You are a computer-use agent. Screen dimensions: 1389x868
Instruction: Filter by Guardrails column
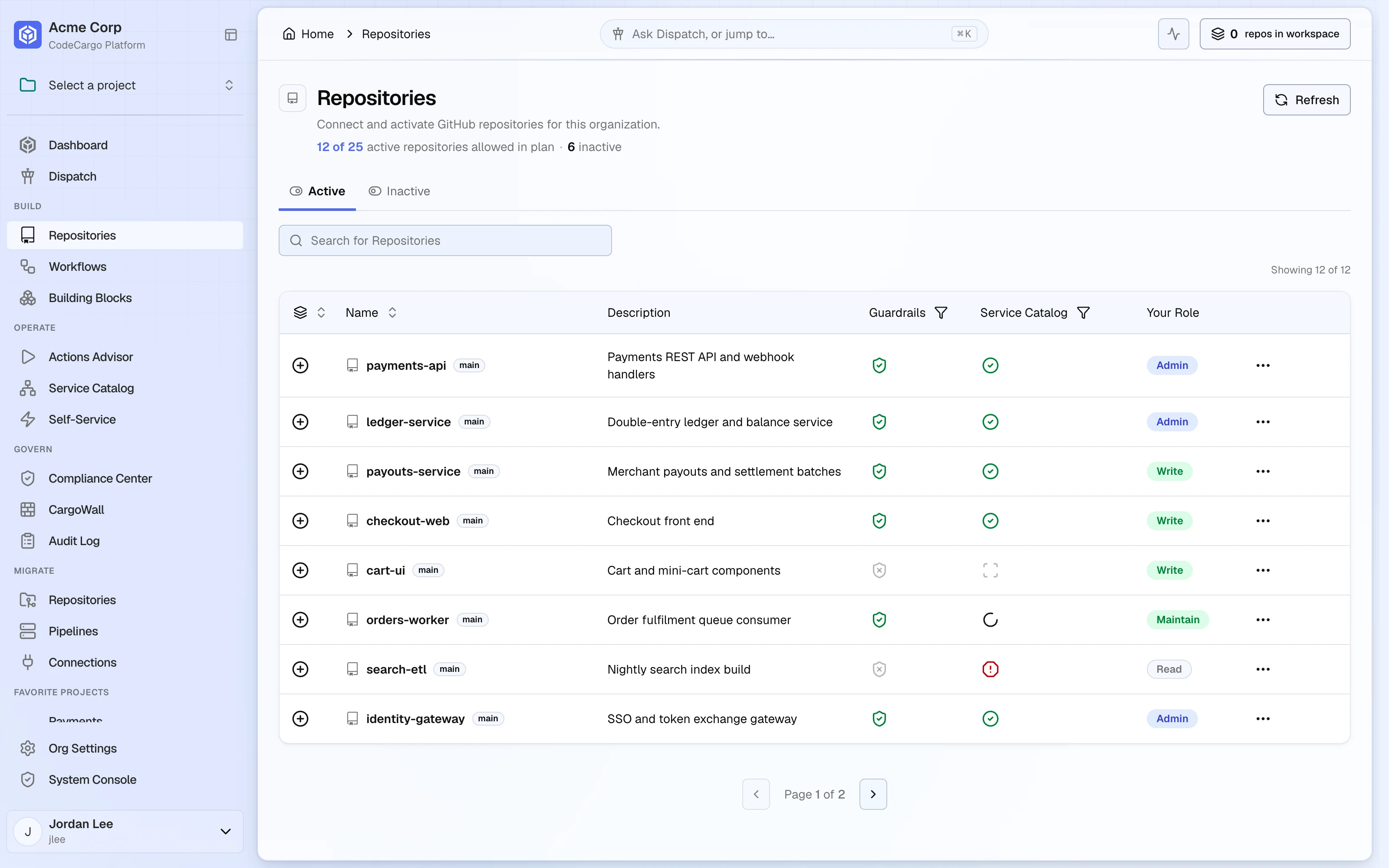click(941, 312)
